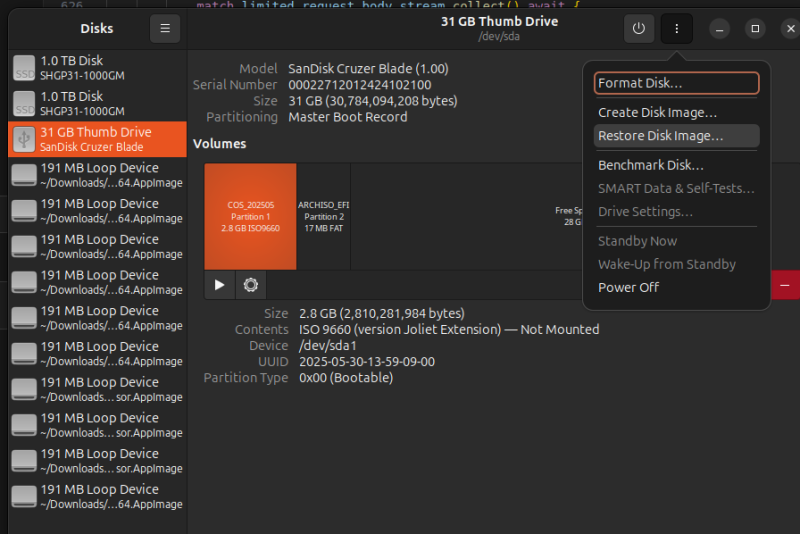
Task: Choose Format Disk… from the menu
Action: (676, 83)
